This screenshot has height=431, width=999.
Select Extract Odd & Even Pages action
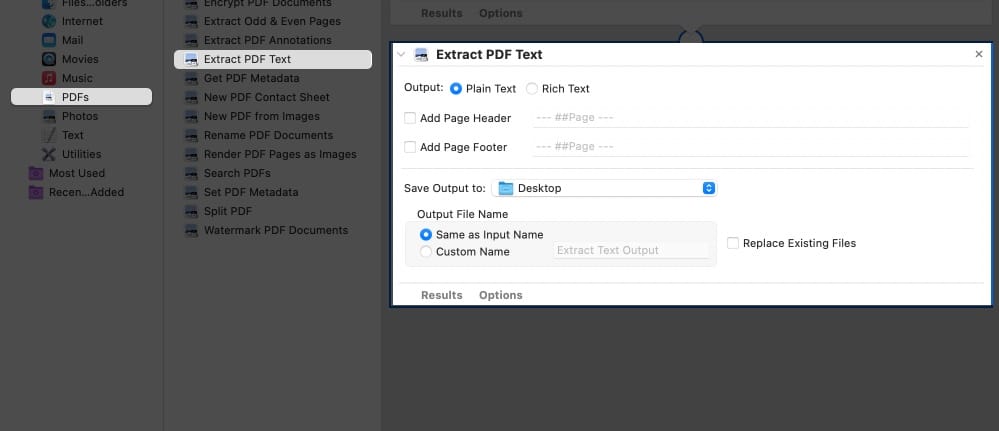pos(273,21)
